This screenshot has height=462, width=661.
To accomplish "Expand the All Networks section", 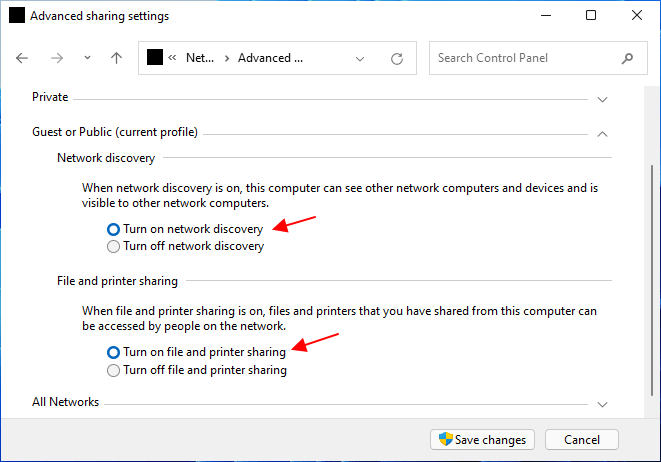I will (x=602, y=404).
